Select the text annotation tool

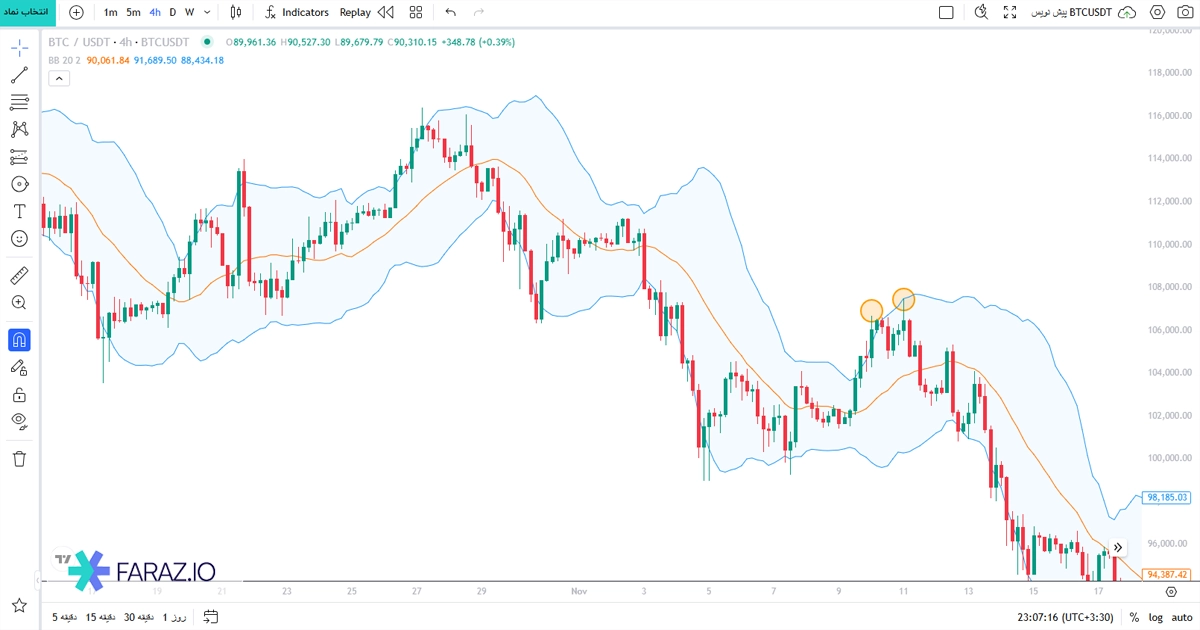(19, 211)
